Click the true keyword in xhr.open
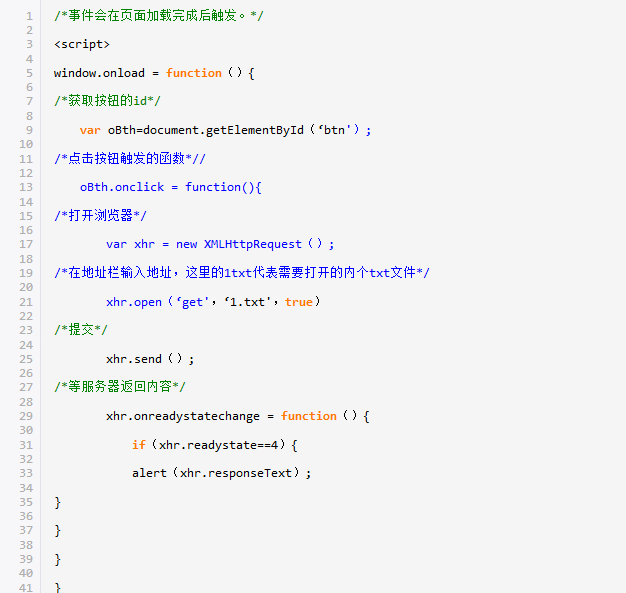This screenshot has width=626, height=593. pos(298,302)
